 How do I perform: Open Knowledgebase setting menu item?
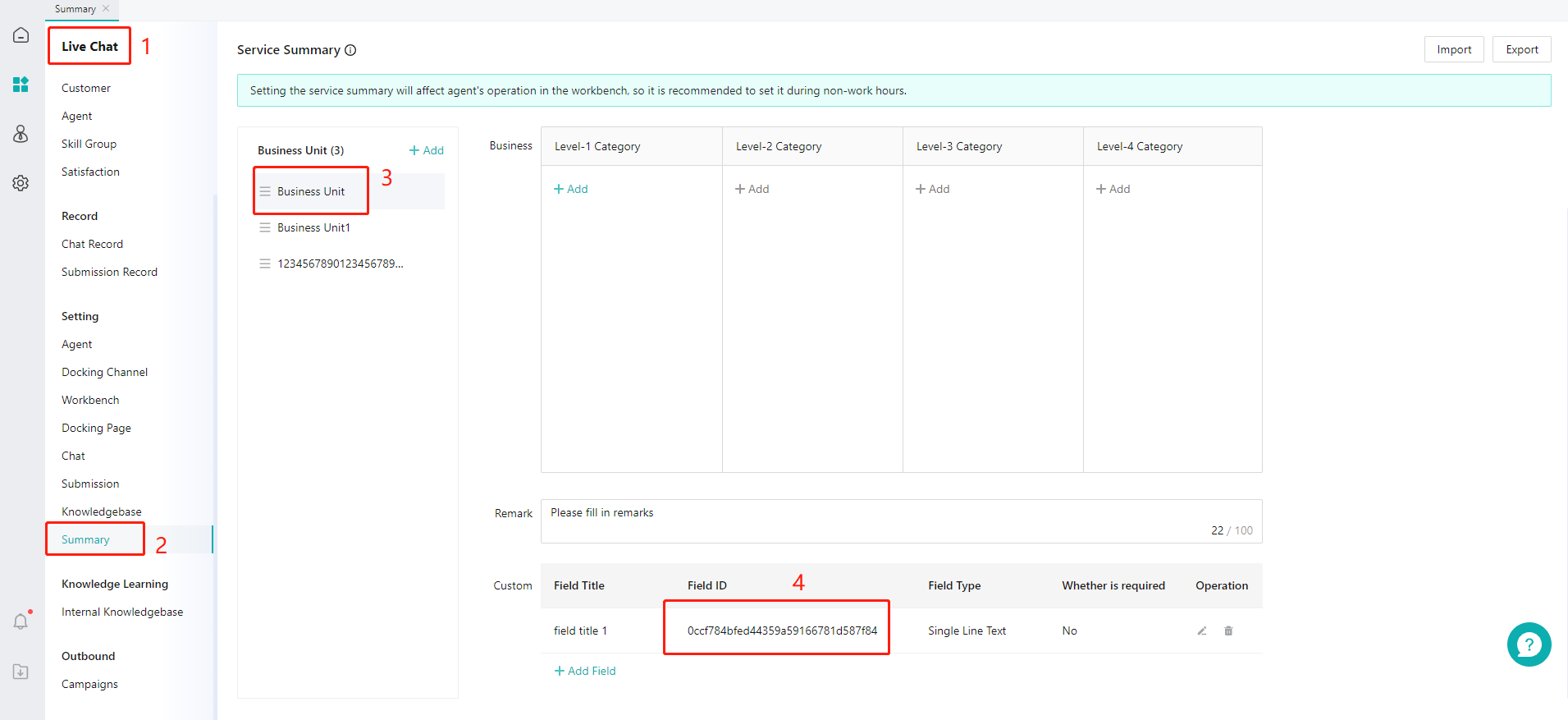coord(102,511)
